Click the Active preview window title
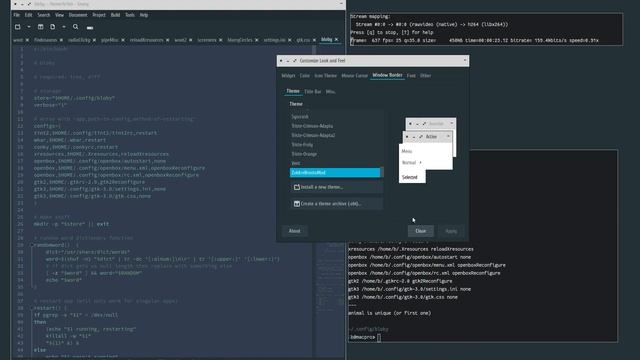This screenshot has width=640, height=360. (431, 137)
